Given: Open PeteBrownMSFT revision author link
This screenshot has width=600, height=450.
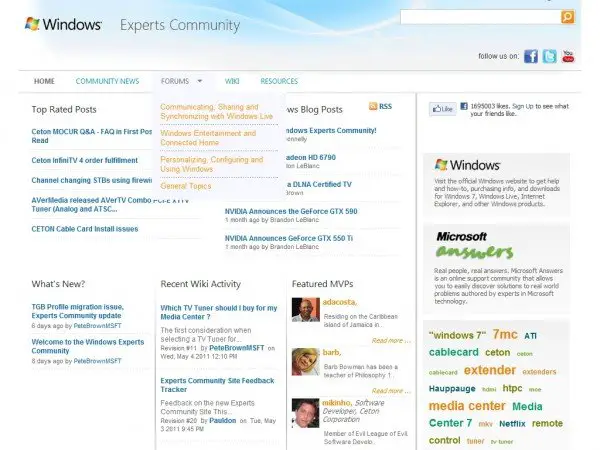Looking at the screenshot, I should tap(236, 348).
